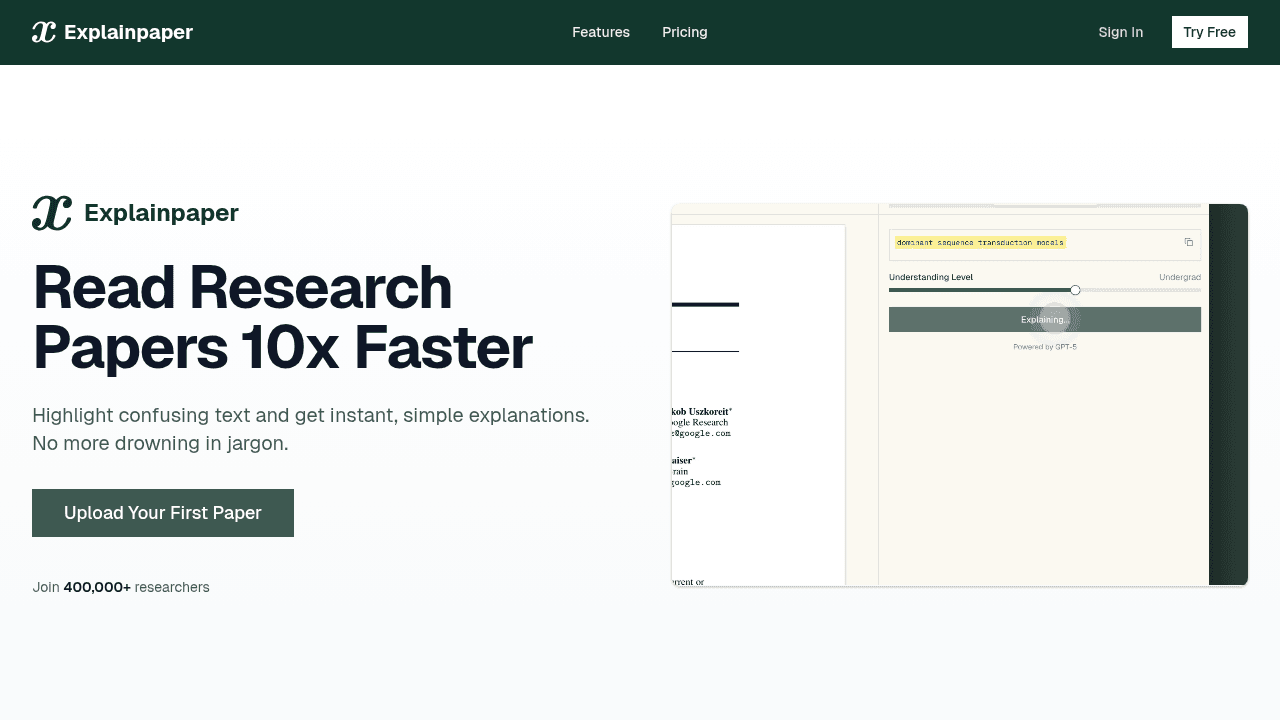The image size is (1280, 720).
Task: Open the Explainpaper header brand name link
Action: click(x=128, y=32)
